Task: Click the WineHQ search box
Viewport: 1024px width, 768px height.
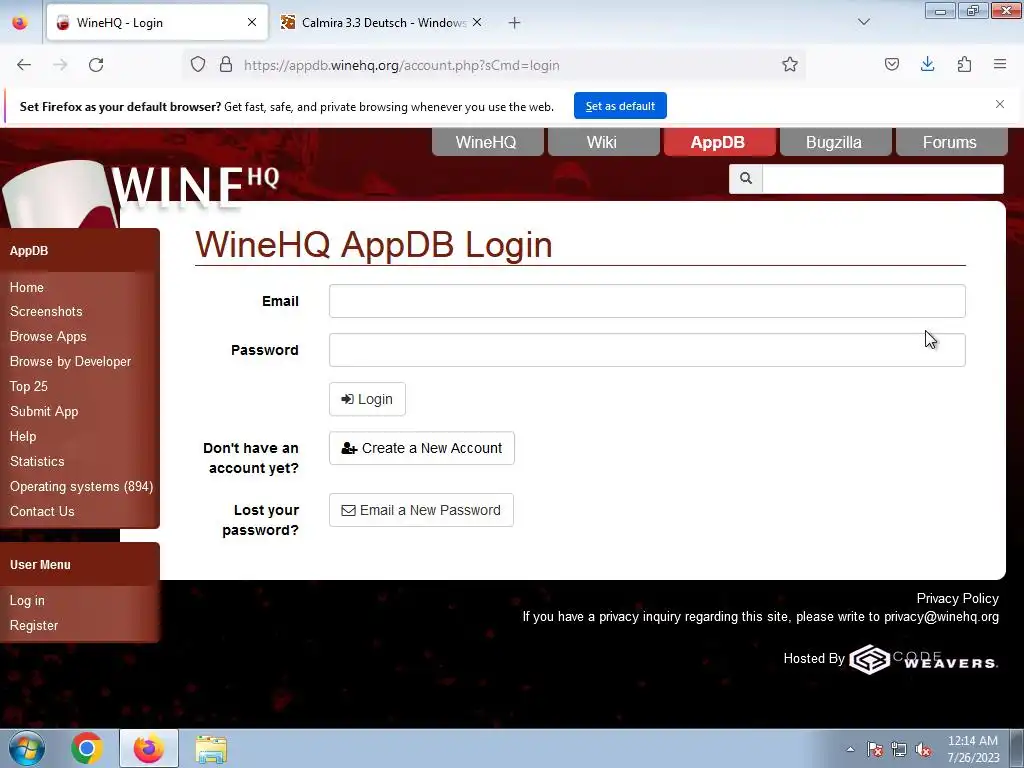Action: (x=882, y=179)
